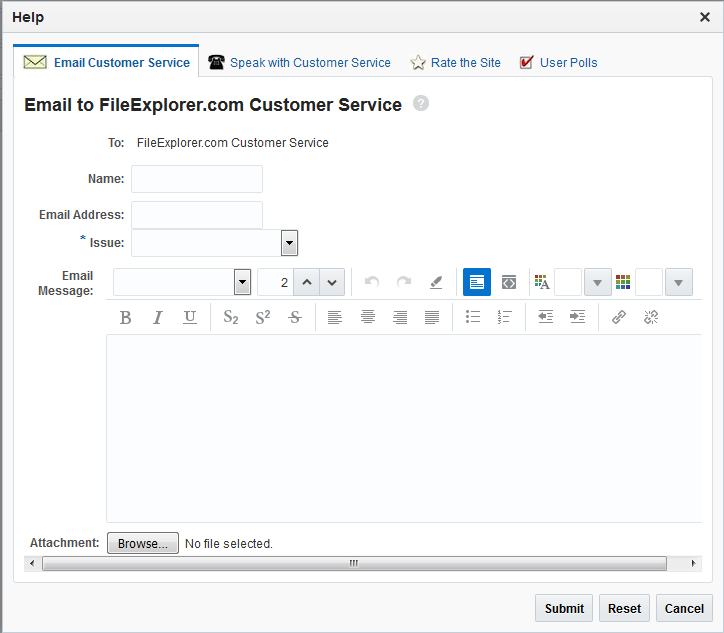Open the font family dropdown

pos(242,282)
